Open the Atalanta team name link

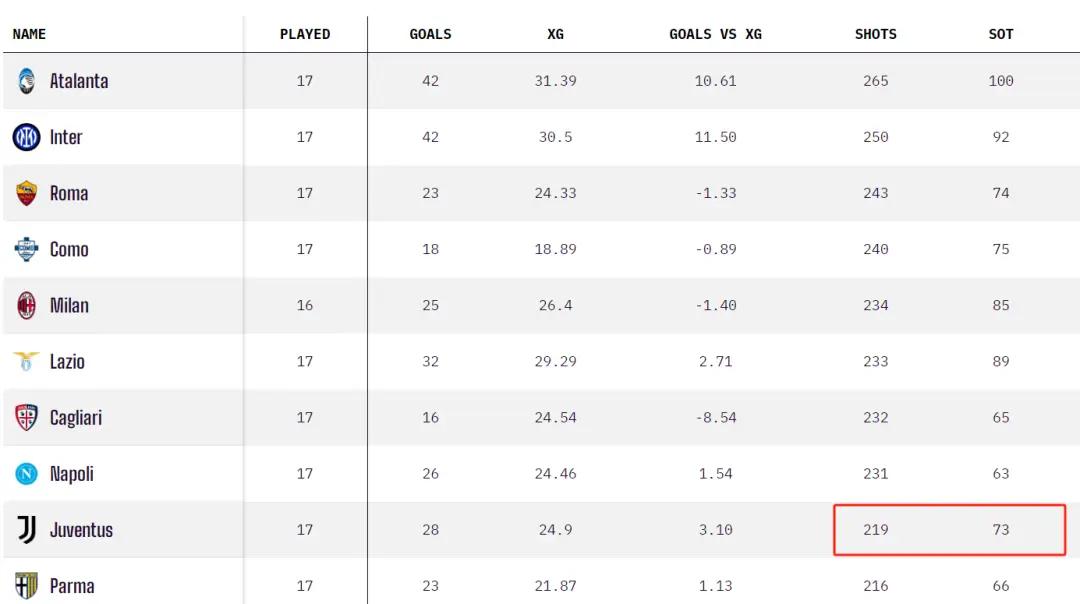tap(79, 81)
